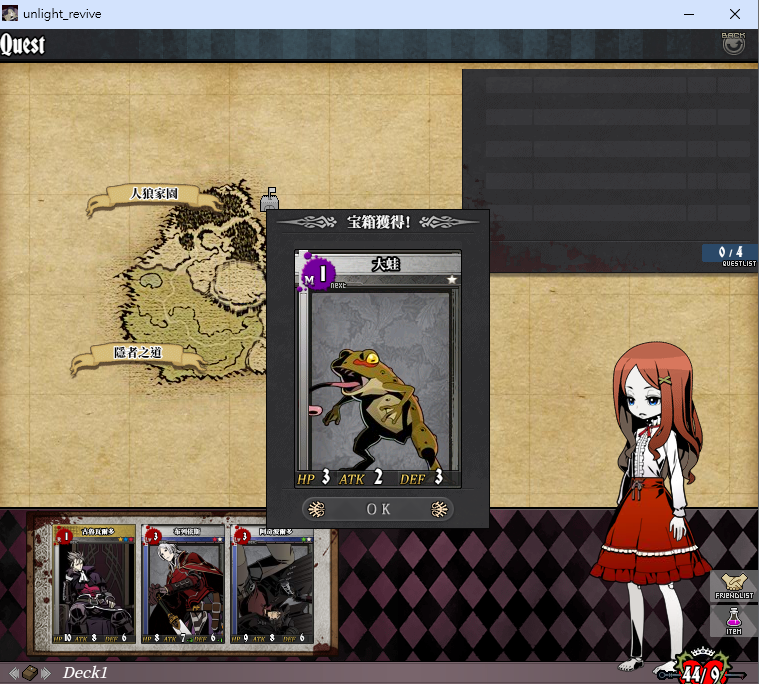Minimize the unlight_revive window
759x684 pixels.
tap(689, 14)
